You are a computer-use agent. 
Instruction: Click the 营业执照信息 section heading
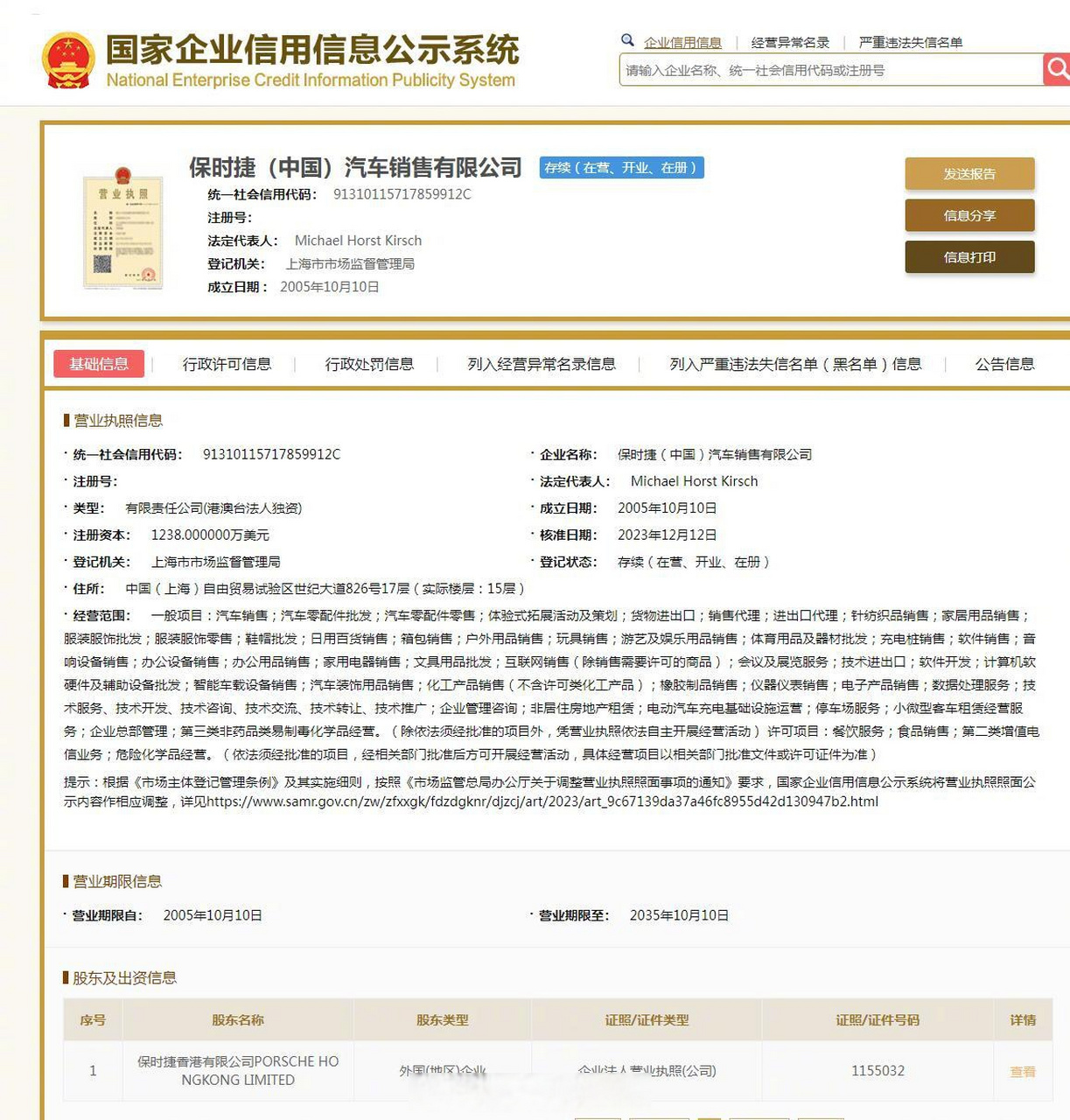coord(118,421)
